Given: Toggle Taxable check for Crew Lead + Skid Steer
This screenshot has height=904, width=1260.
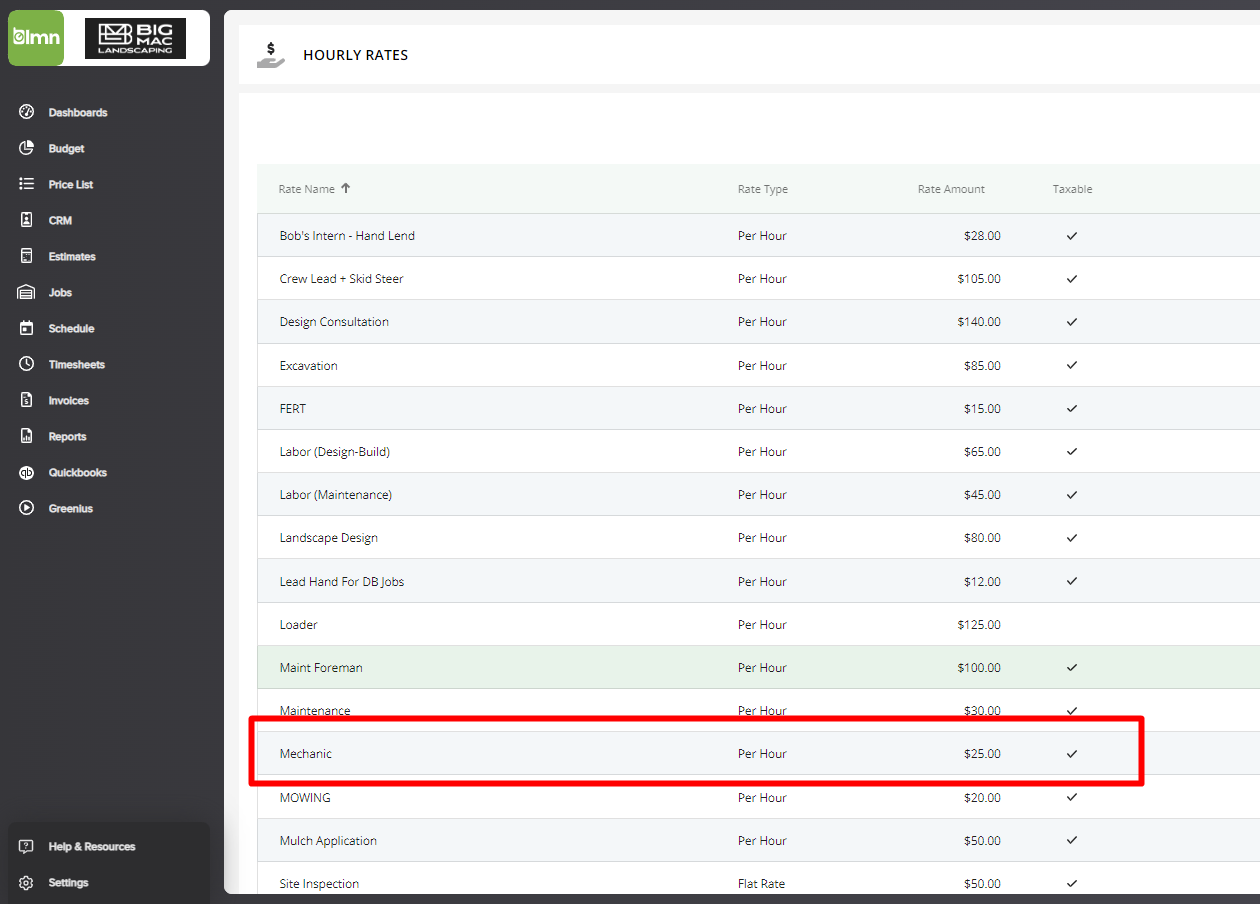Looking at the screenshot, I should pyautogui.click(x=1072, y=279).
